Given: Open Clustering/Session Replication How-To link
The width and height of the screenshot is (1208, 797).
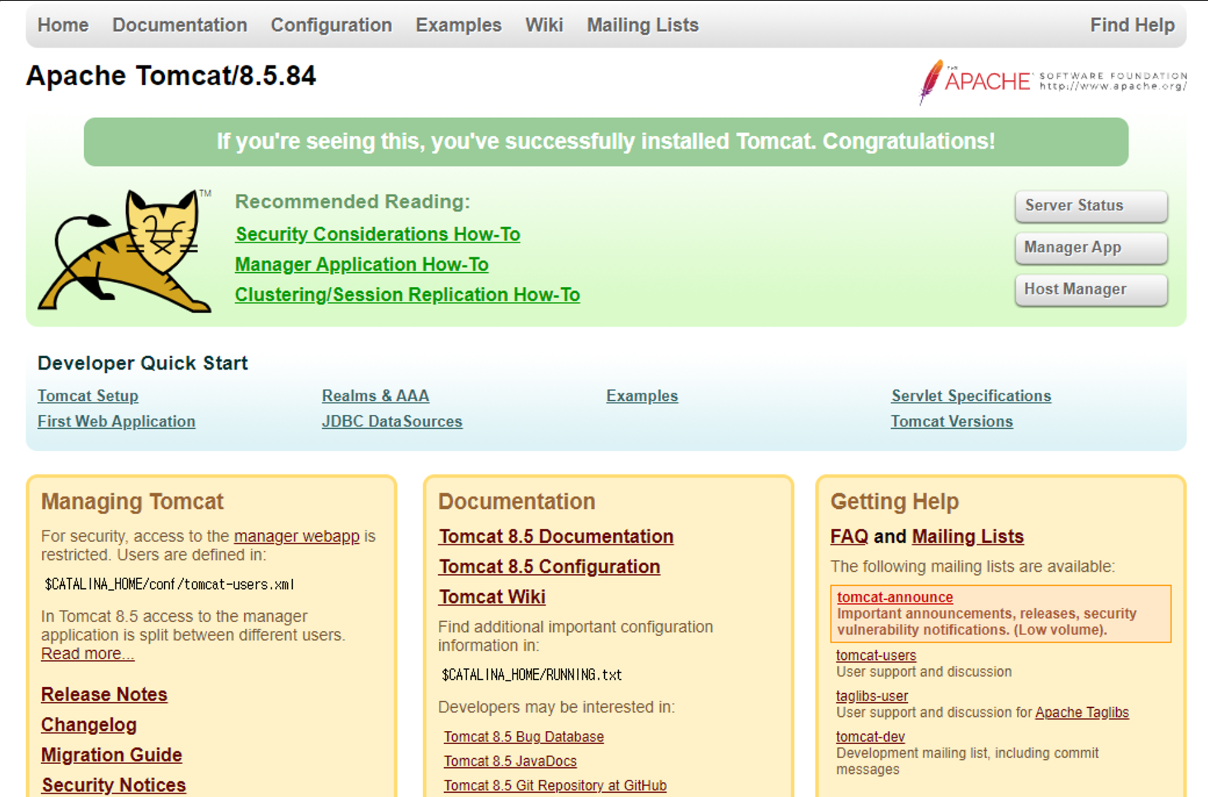Looking at the screenshot, I should 407,295.
